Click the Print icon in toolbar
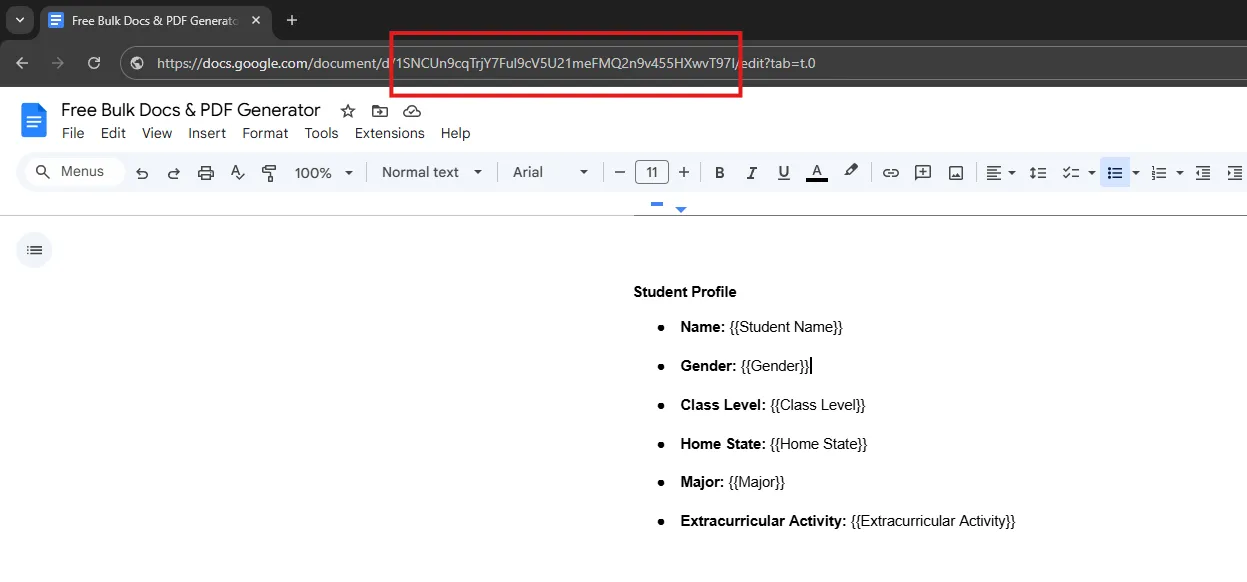This screenshot has height=582, width=1247. (x=206, y=173)
